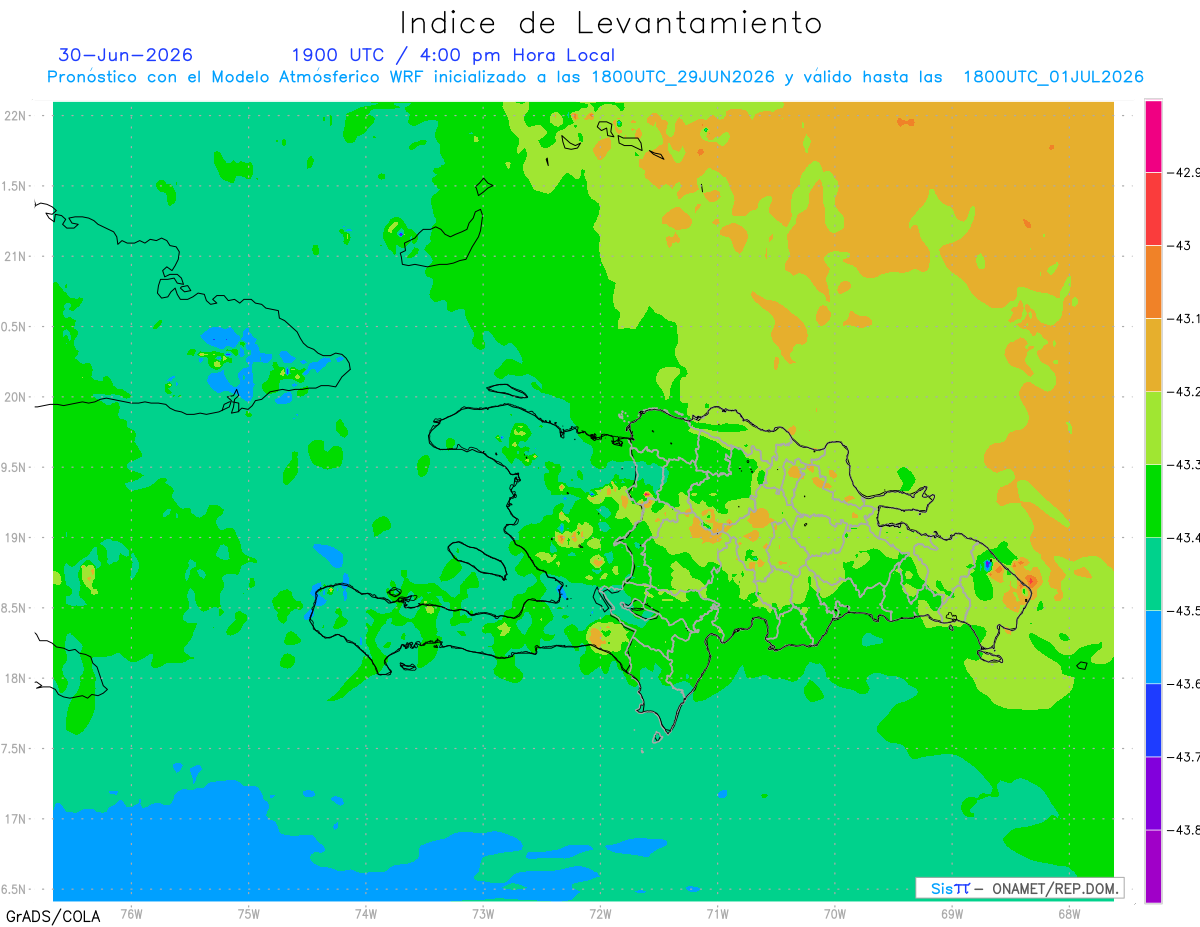Image resolution: width=1200 pixels, height=927 pixels.
Task: Click the '71W' longitude label
Action: pyautogui.click(x=717, y=913)
